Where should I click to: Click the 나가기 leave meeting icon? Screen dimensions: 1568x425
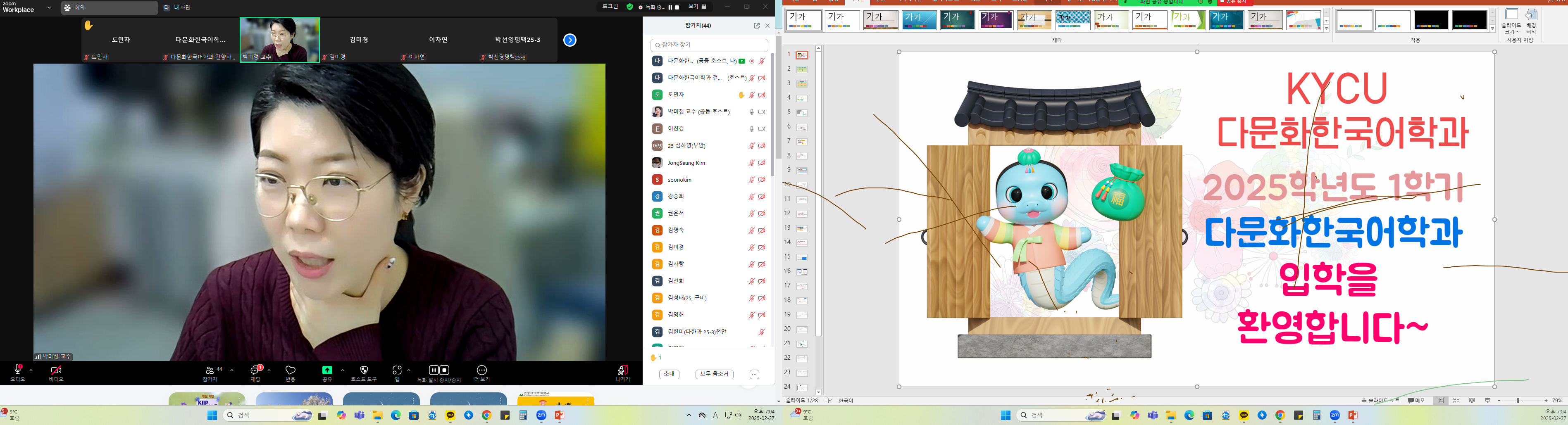coord(622,370)
